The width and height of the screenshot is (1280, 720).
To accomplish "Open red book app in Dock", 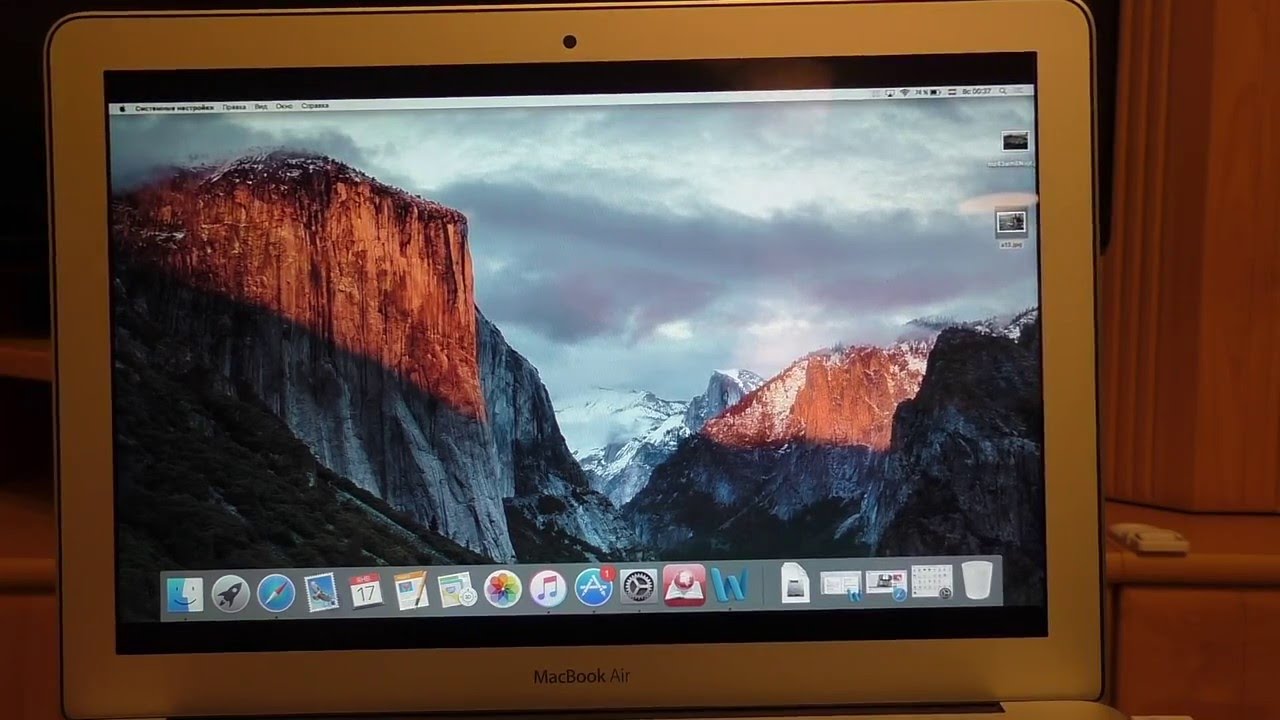I will (x=684, y=585).
